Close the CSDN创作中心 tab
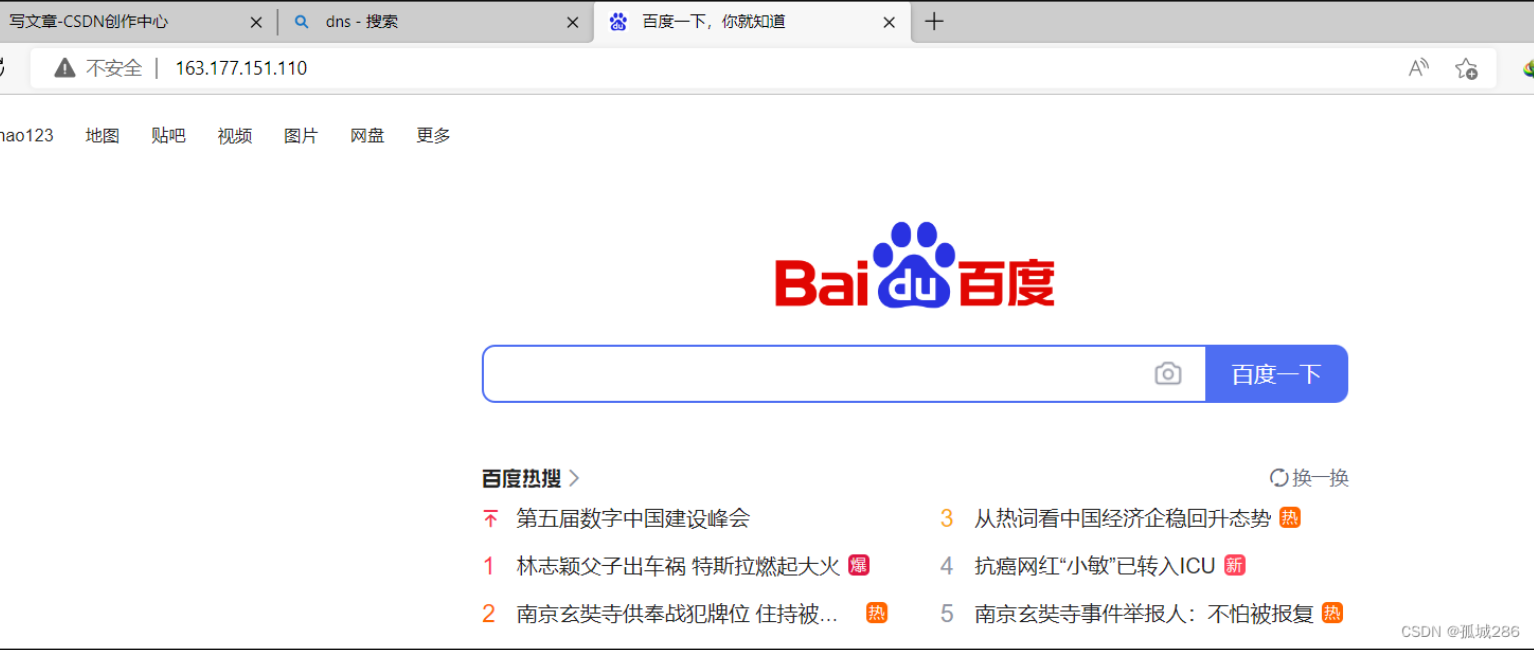 256,22
